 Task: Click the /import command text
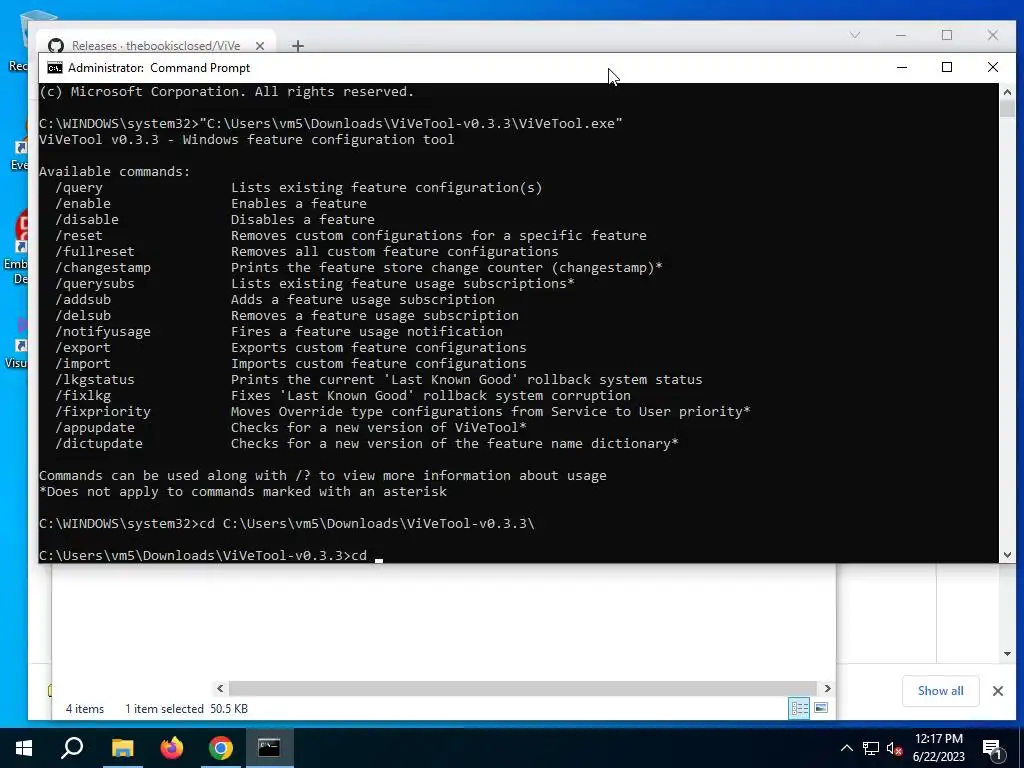[83, 364]
